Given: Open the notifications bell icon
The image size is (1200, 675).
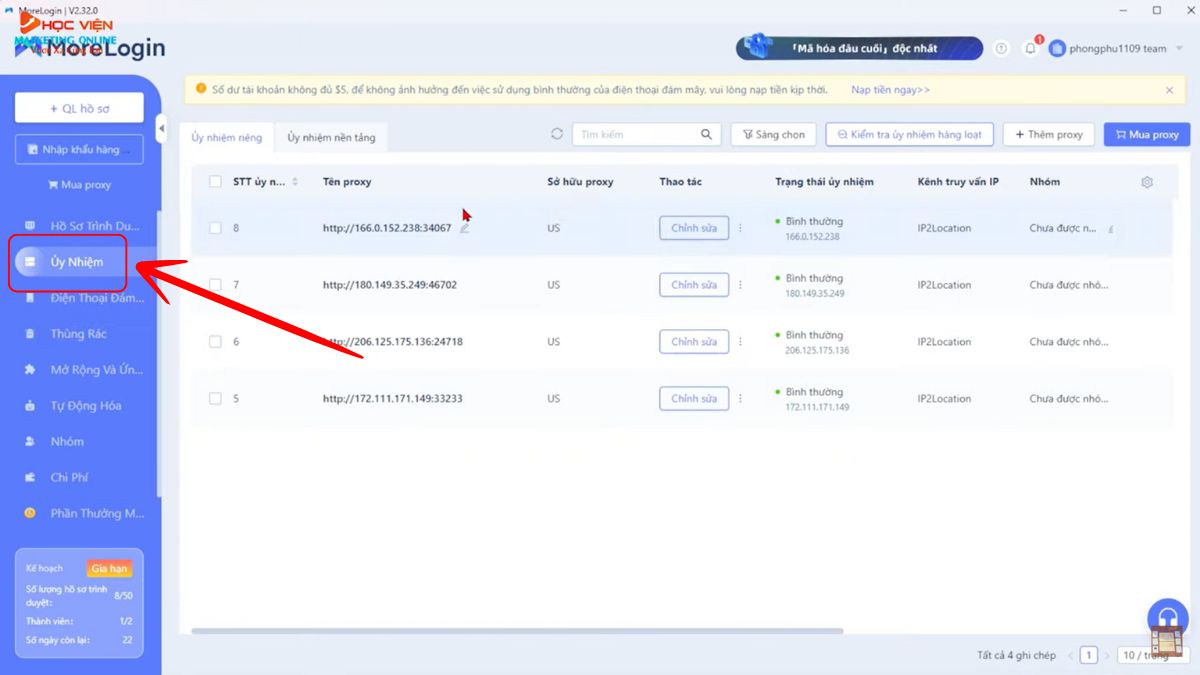Looking at the screenshot, I should (1031, 48).
